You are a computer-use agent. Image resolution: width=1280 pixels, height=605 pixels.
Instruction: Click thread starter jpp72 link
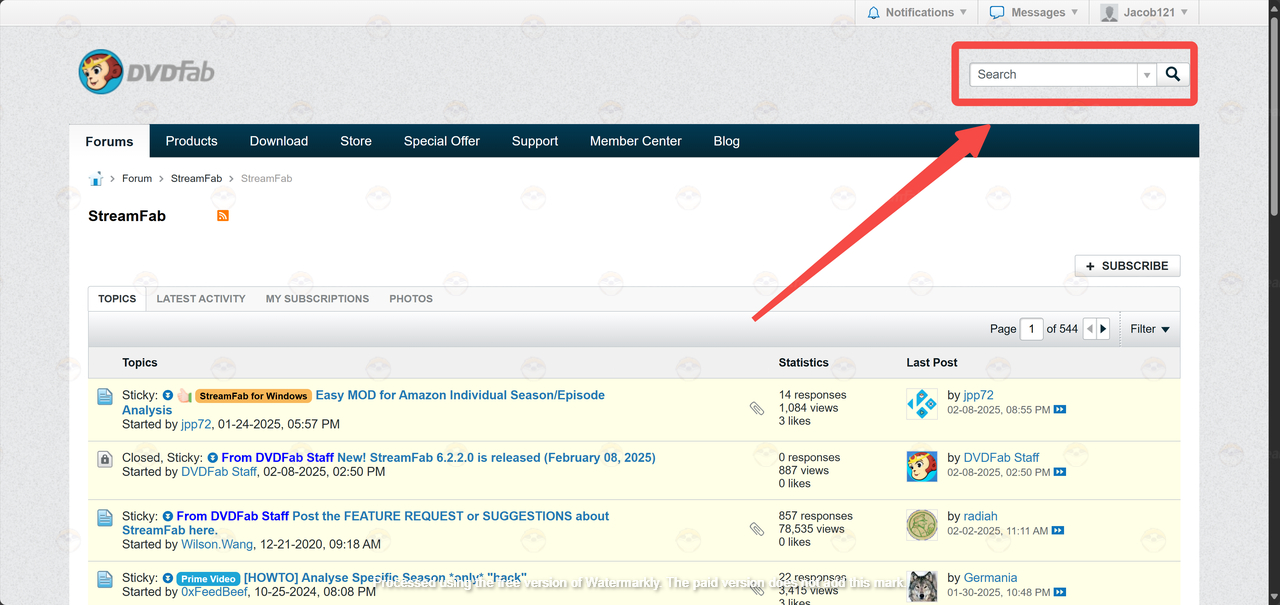(196, 424)
